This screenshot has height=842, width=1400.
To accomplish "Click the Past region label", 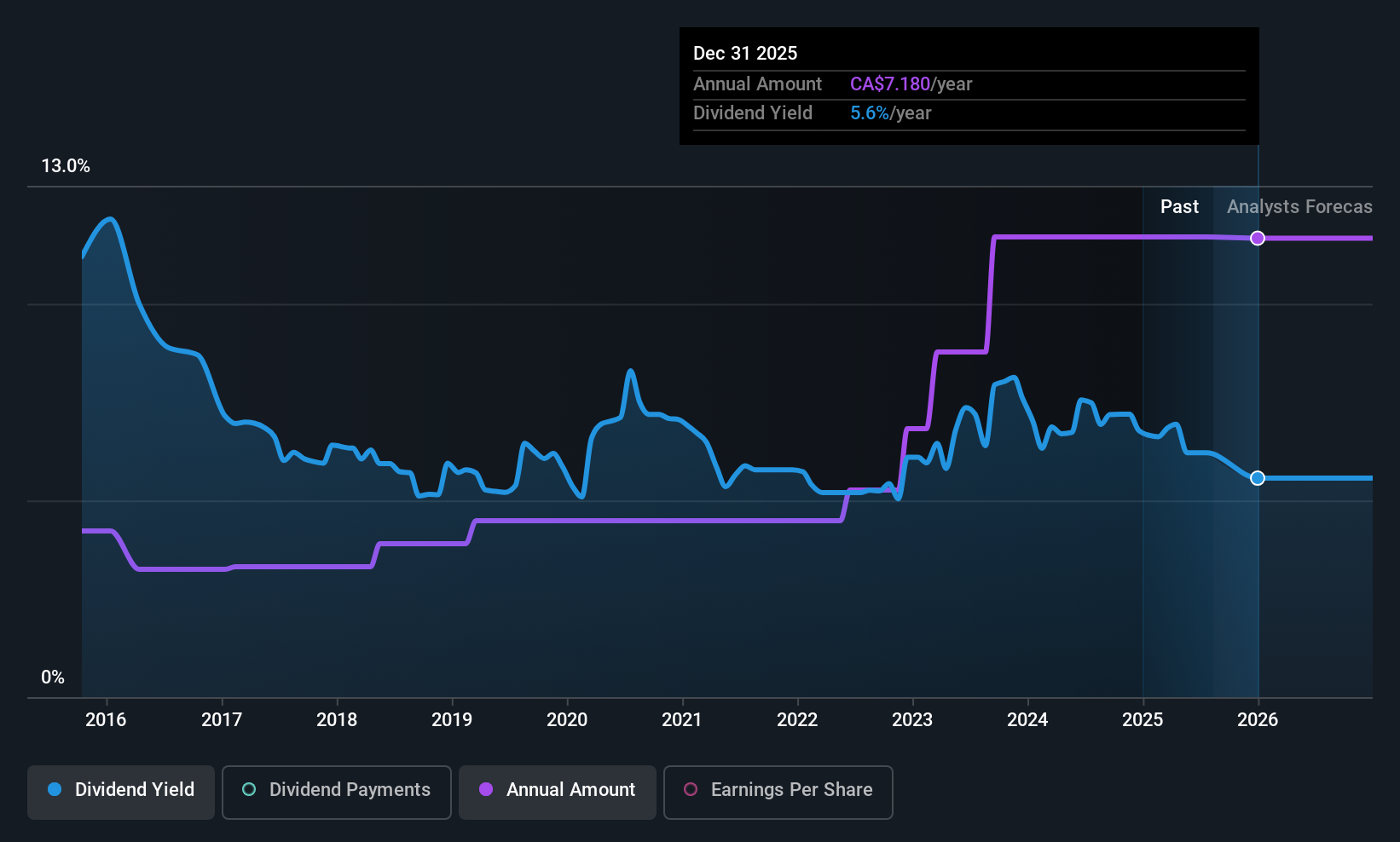I will click(1179, 207).
